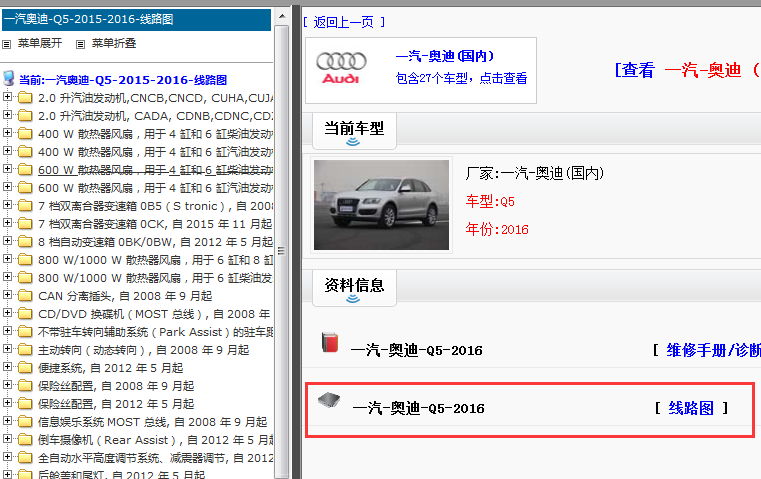Click the 车型:Q5 text

pyautogui.click(x=490, y=201)
